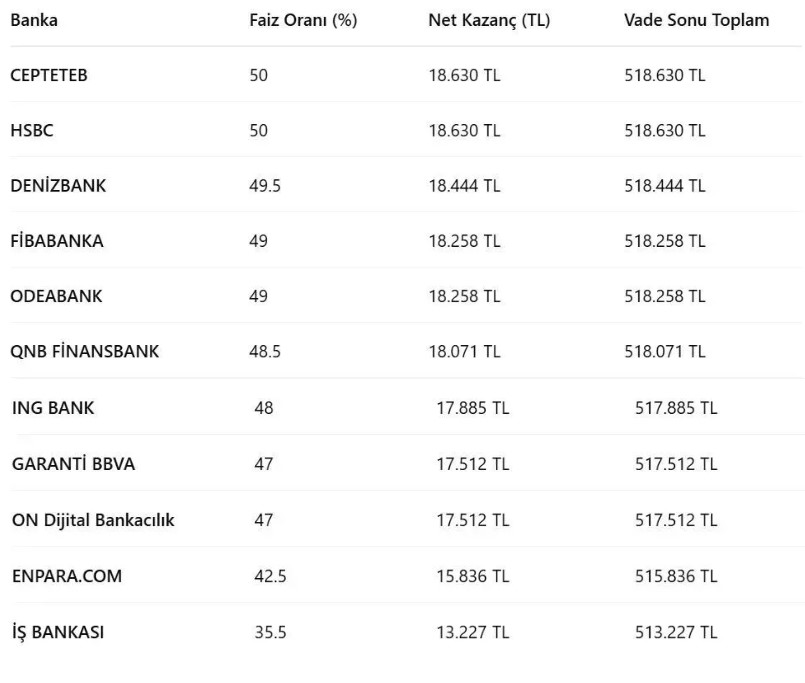Screen dimensions: 805x683
Task: Select the Faiz Oranı (%) column header
Action: click(303, 20)
